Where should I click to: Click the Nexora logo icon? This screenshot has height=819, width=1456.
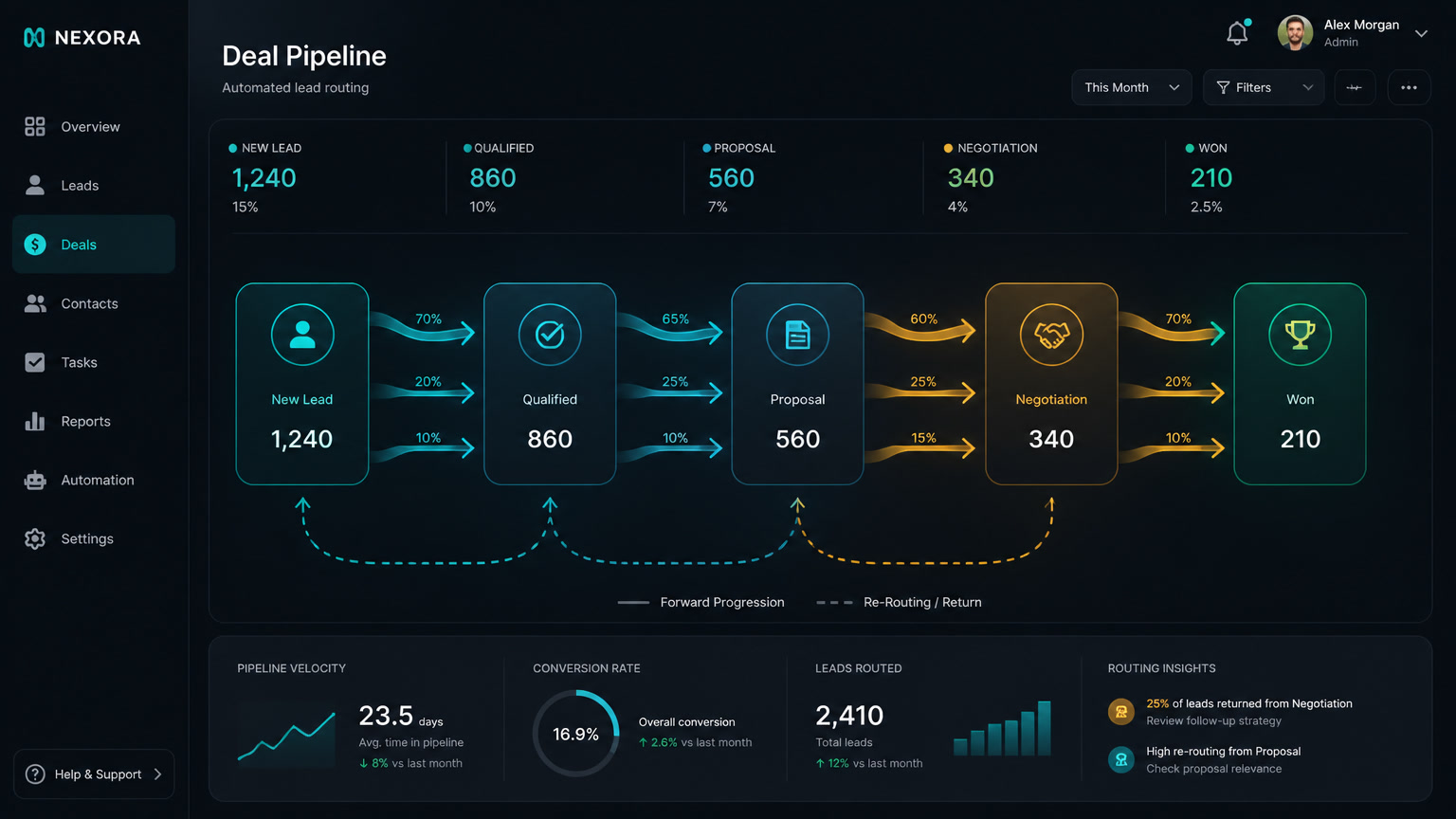(34, 38)
